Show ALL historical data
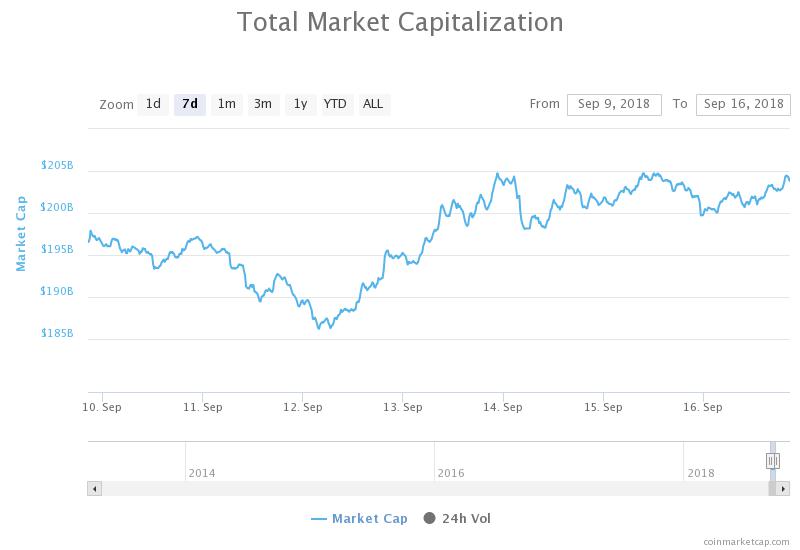This screenshot has width=800, height=550. 373,104
